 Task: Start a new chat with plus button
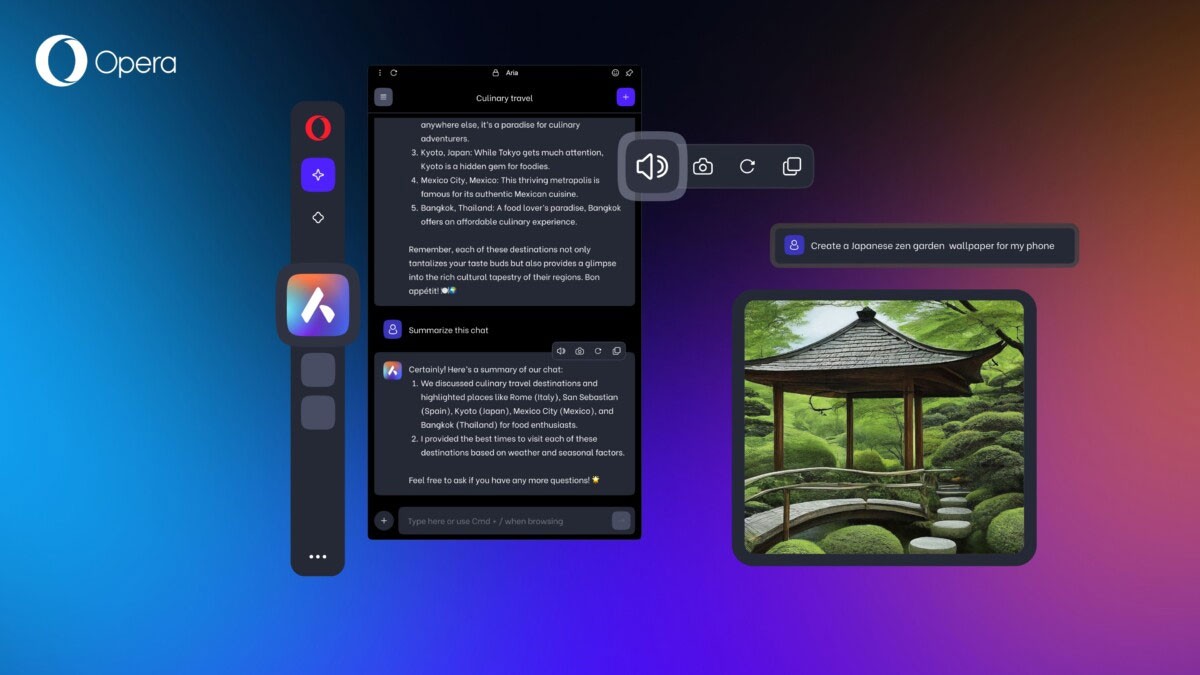pos(625,97)
